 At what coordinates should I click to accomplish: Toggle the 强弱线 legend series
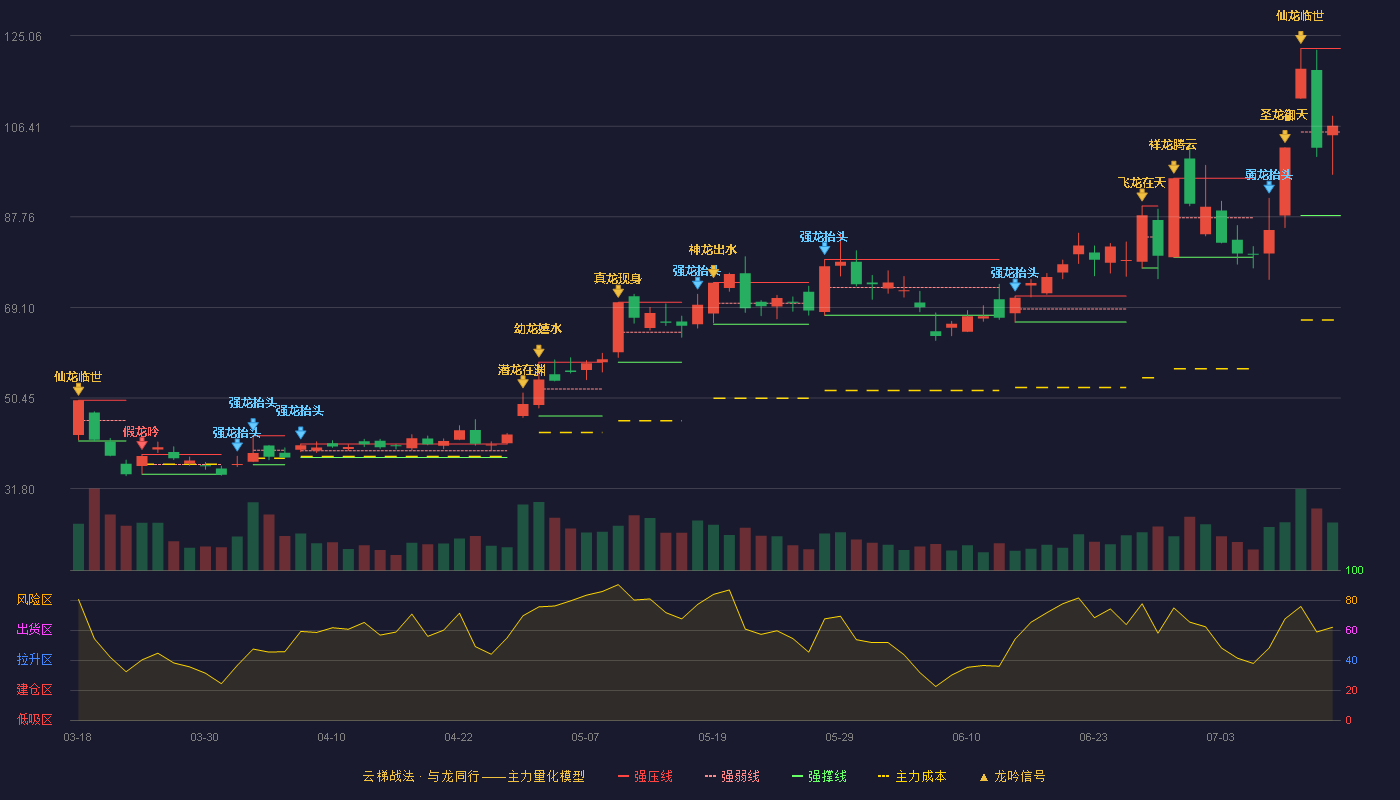click(732, 776)
